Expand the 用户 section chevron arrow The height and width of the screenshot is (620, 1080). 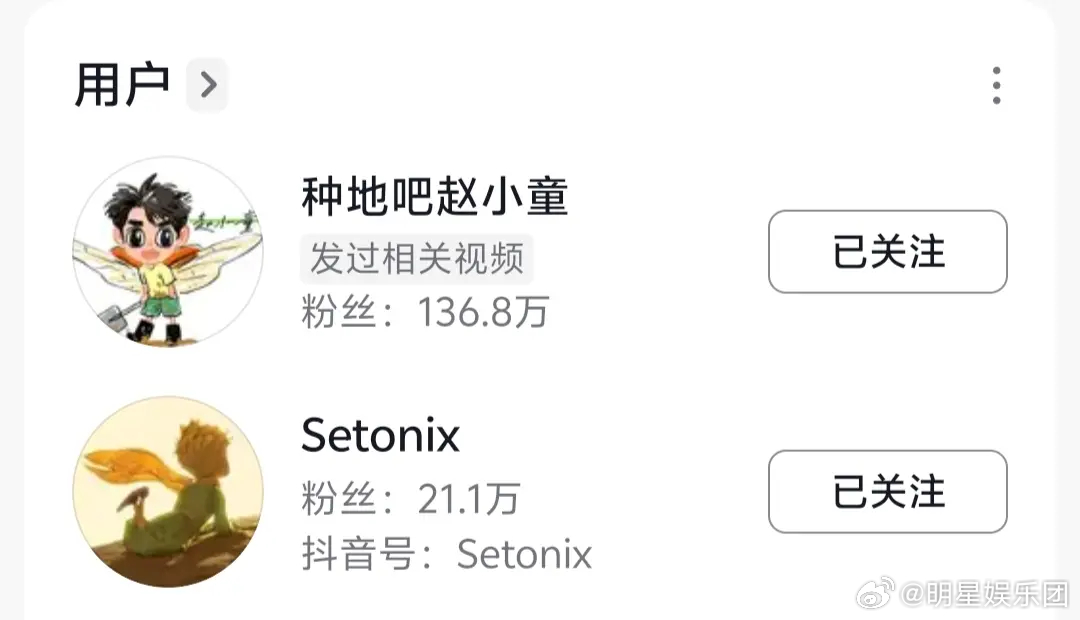[x=207, y=85]
